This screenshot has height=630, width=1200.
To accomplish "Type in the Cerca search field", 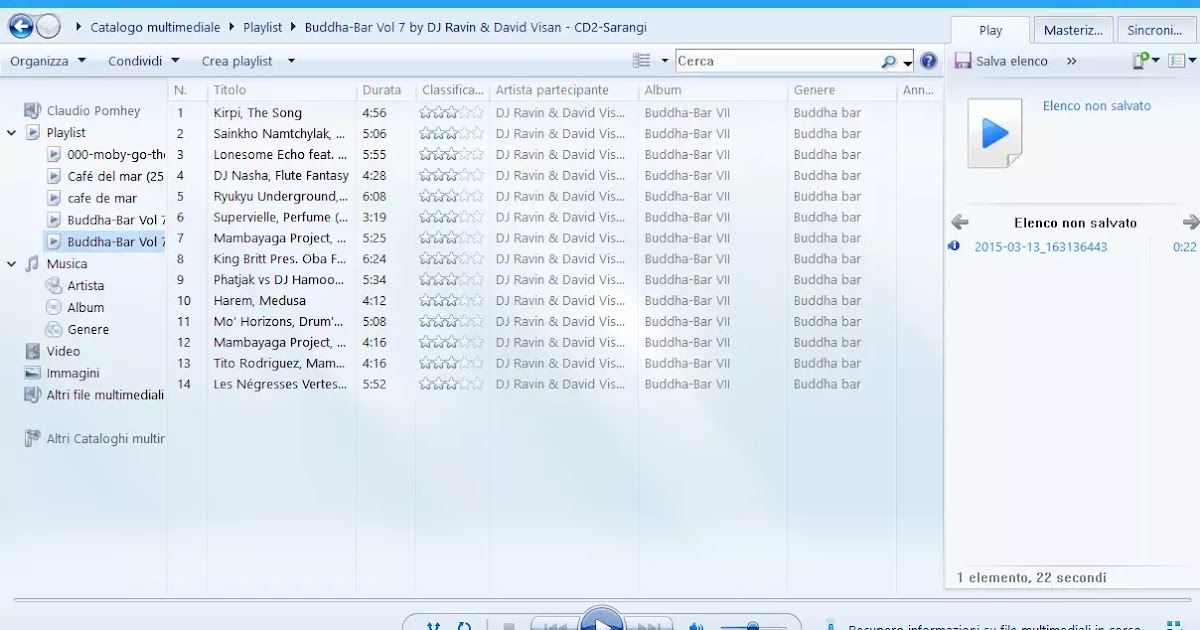I will pos(780,60).
